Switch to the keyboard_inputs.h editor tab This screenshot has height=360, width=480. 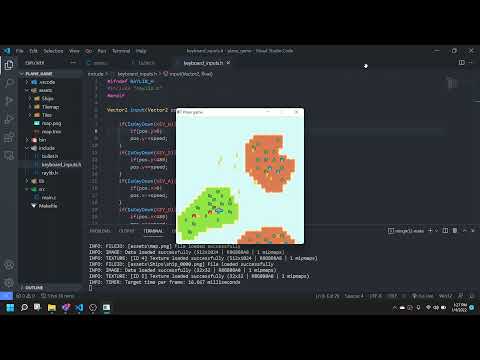[203, 63]
